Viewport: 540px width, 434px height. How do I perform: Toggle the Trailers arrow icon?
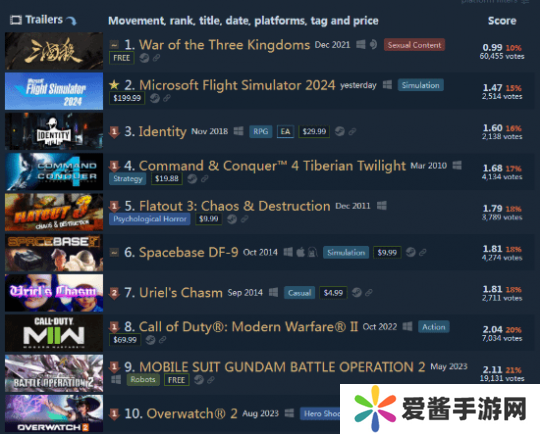coord(72,21)
